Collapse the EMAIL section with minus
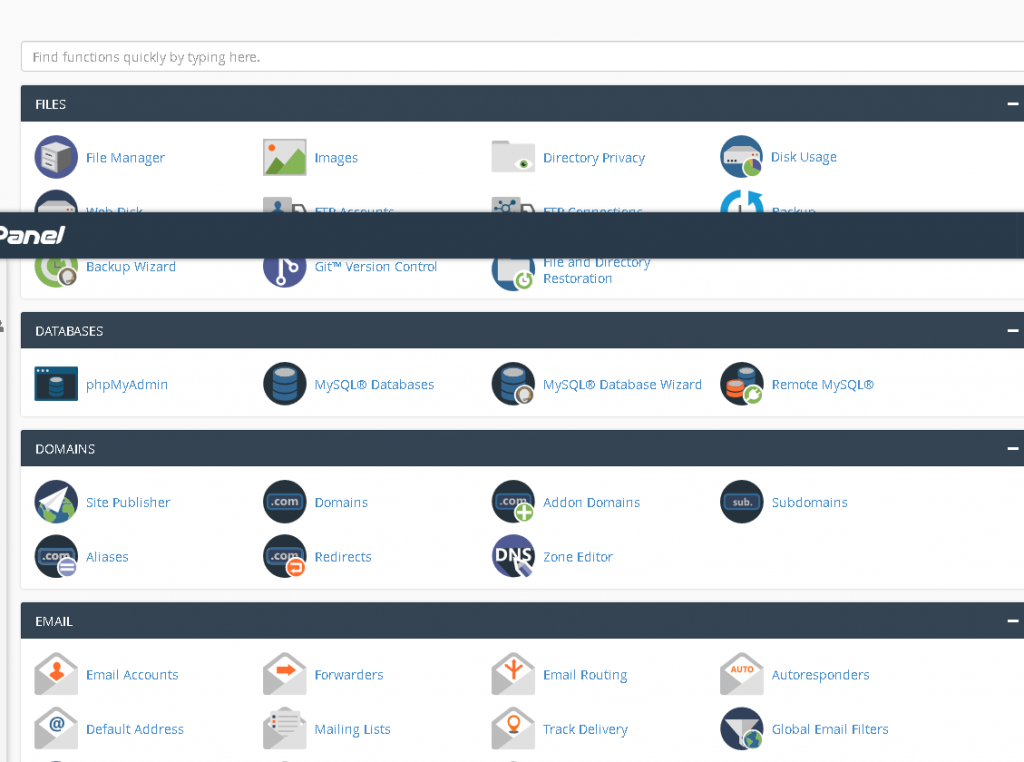The height and width of the screenshot is (762, 1024). [1012, 621]
